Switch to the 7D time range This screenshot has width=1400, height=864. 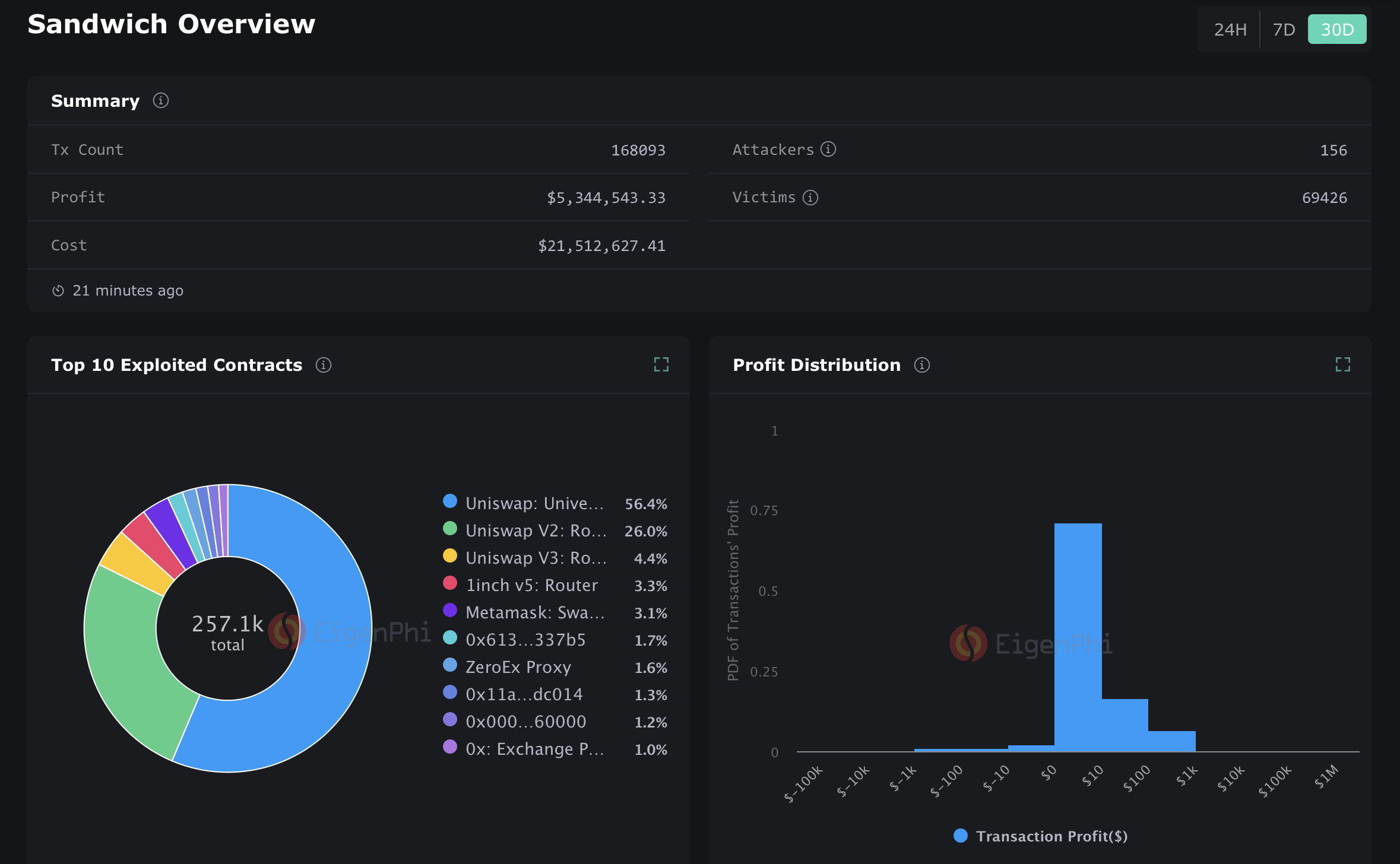tap(1284, 29)
